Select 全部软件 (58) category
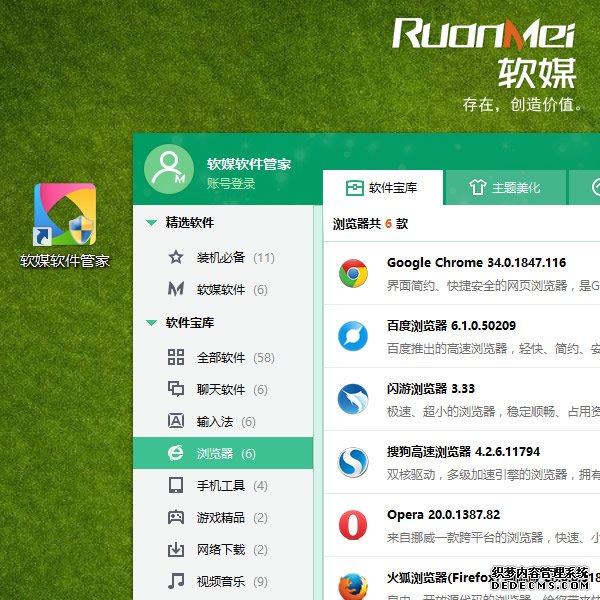600x600 pixels. click(223, 358)
